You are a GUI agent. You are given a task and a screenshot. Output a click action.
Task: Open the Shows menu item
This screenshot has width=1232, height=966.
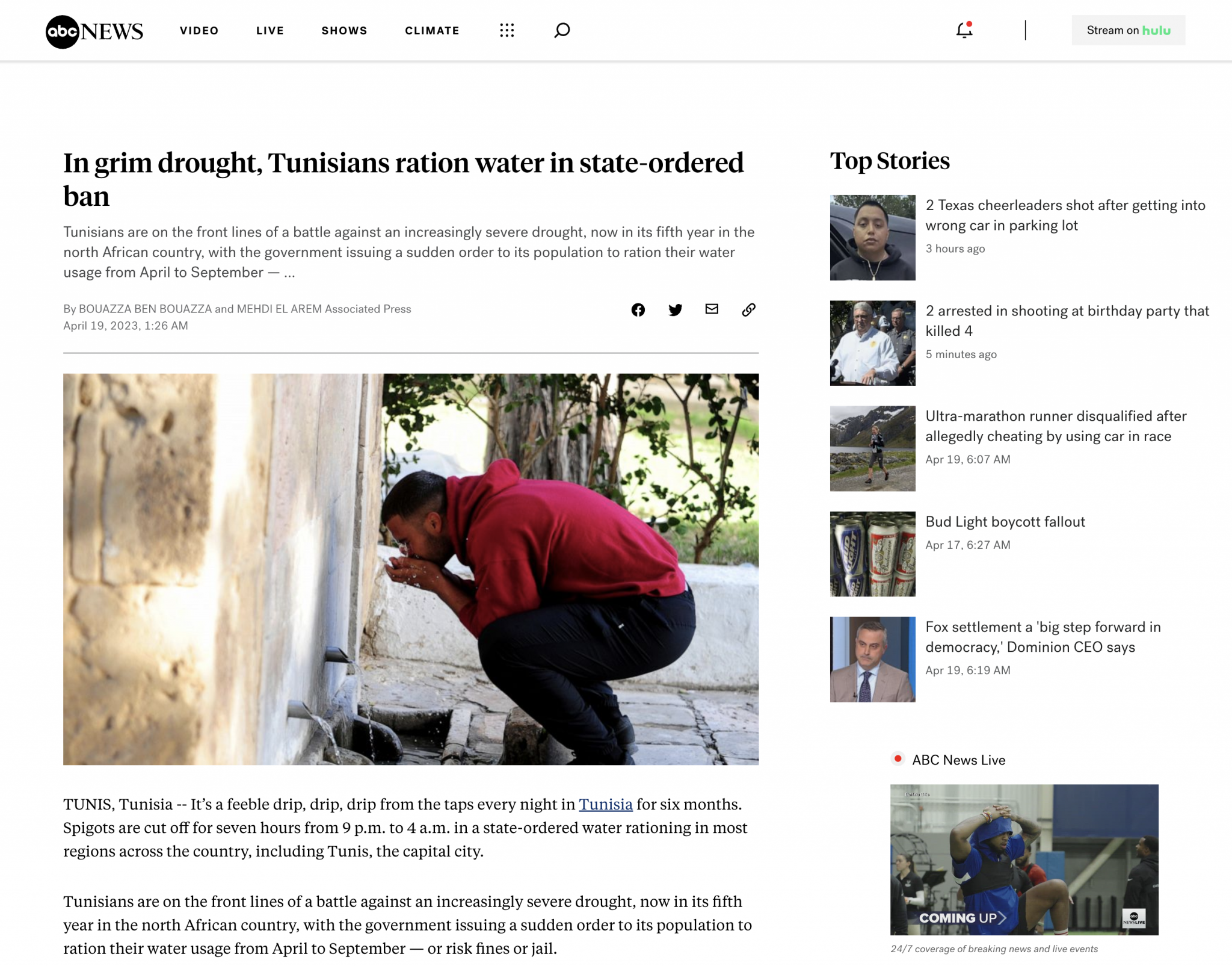(344, 31)
